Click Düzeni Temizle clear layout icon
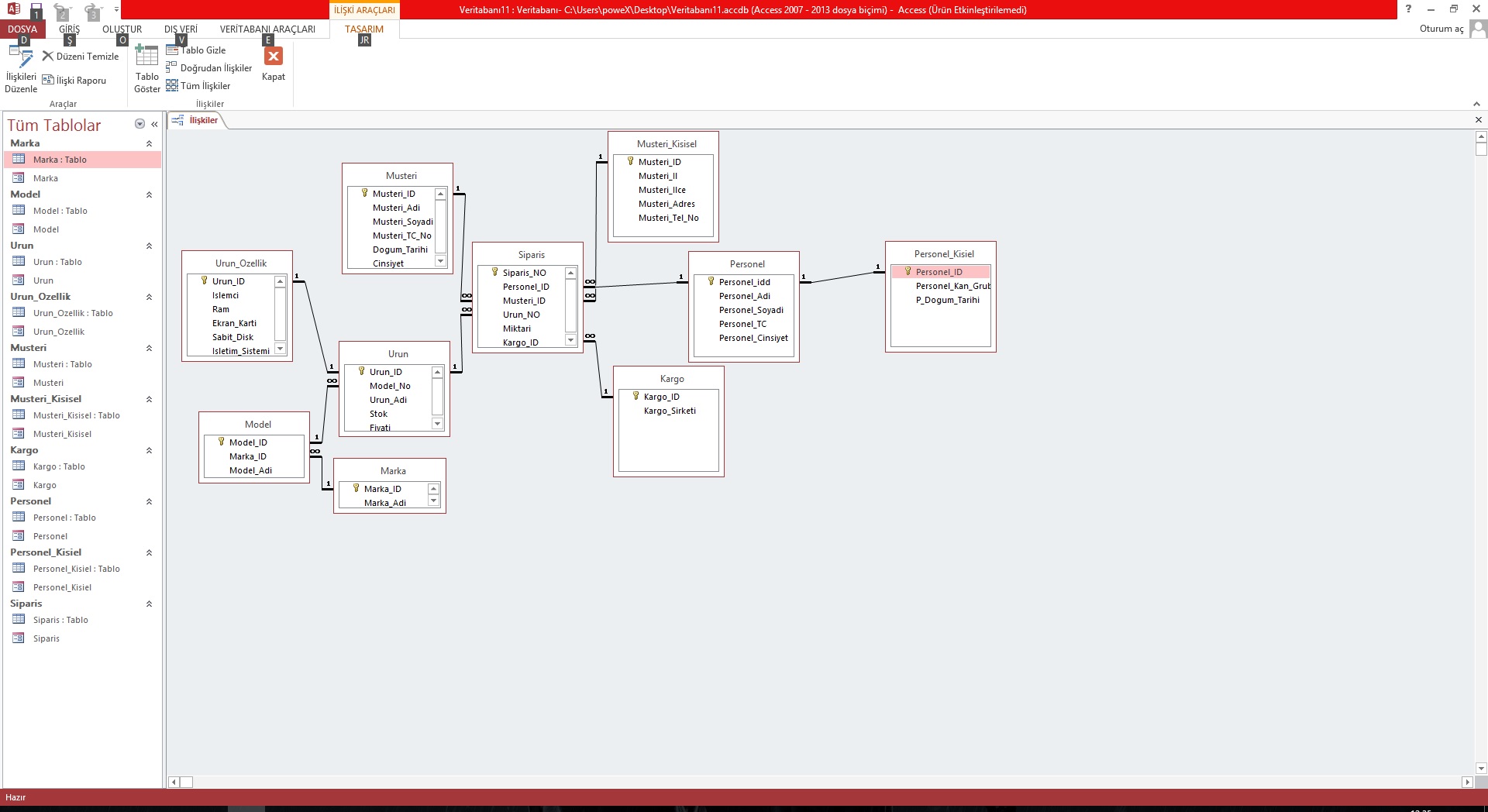 coord(48,57)
